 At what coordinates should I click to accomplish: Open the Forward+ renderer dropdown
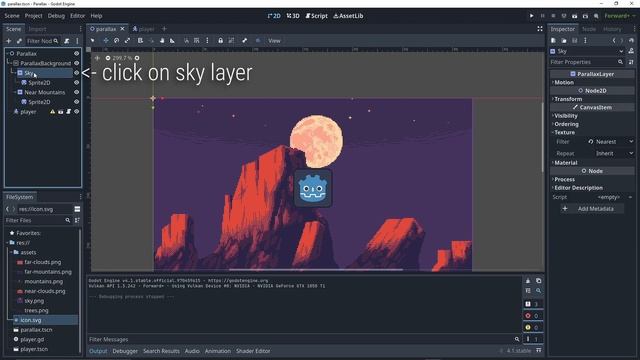click(620, 16)
